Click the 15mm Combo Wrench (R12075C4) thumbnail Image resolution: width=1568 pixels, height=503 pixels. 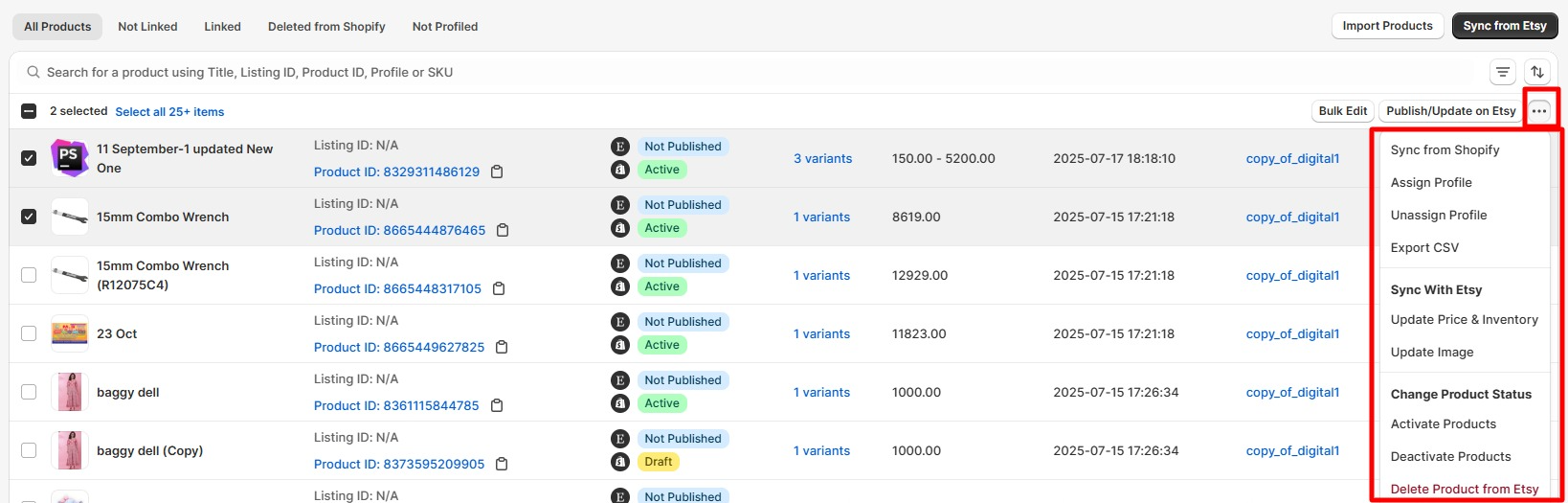pyautogui.click(x=70, y=275)
